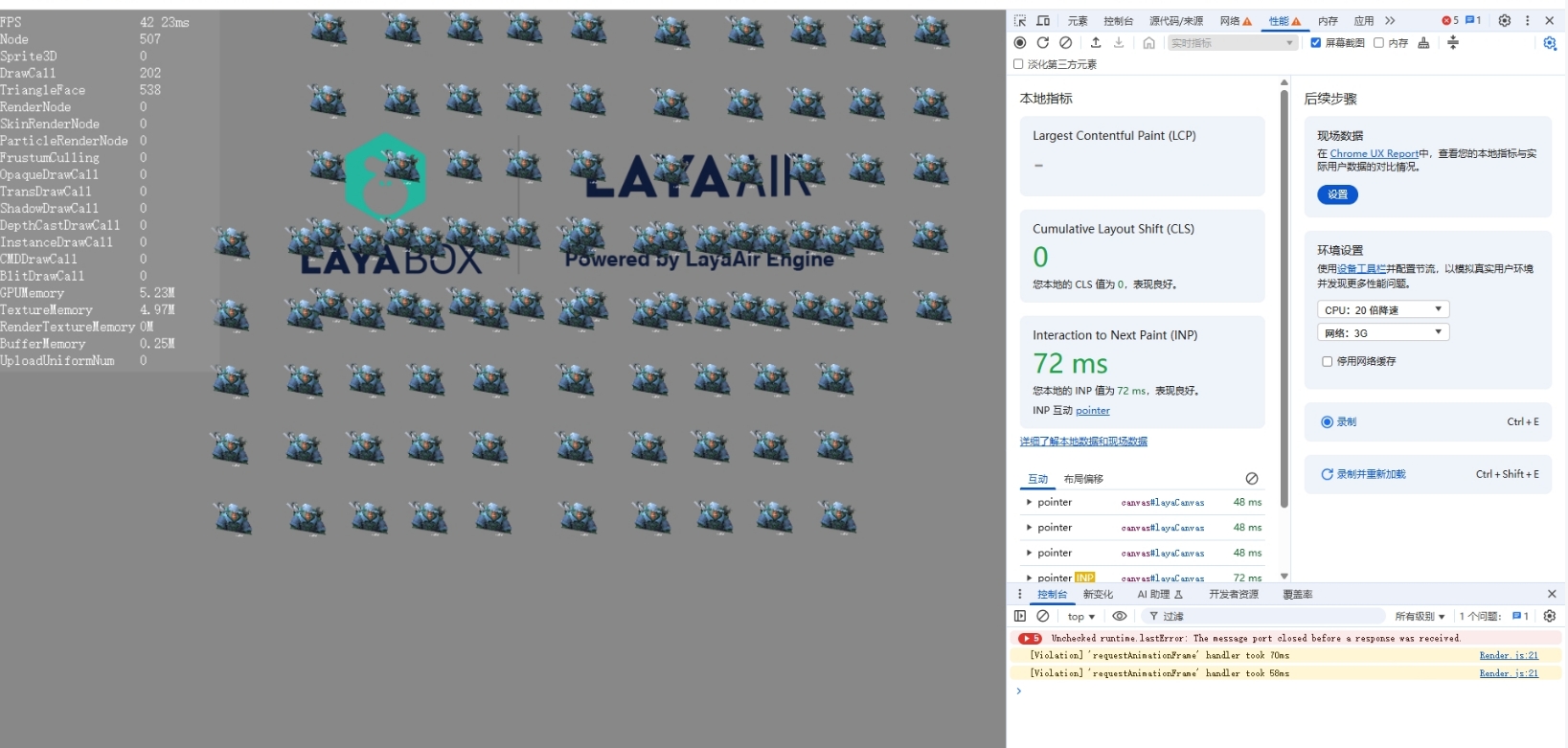Click the Largest Contentful Paint (LCP) card
The height and width of the screenshot is (748, 1568).
1142,156
